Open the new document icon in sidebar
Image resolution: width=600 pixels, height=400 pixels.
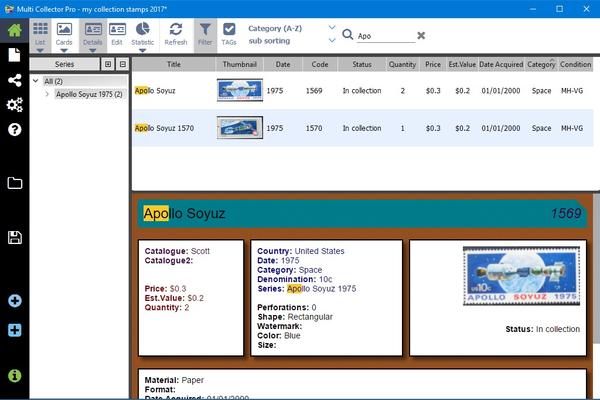pyautogui.click(x=14, y=55)
